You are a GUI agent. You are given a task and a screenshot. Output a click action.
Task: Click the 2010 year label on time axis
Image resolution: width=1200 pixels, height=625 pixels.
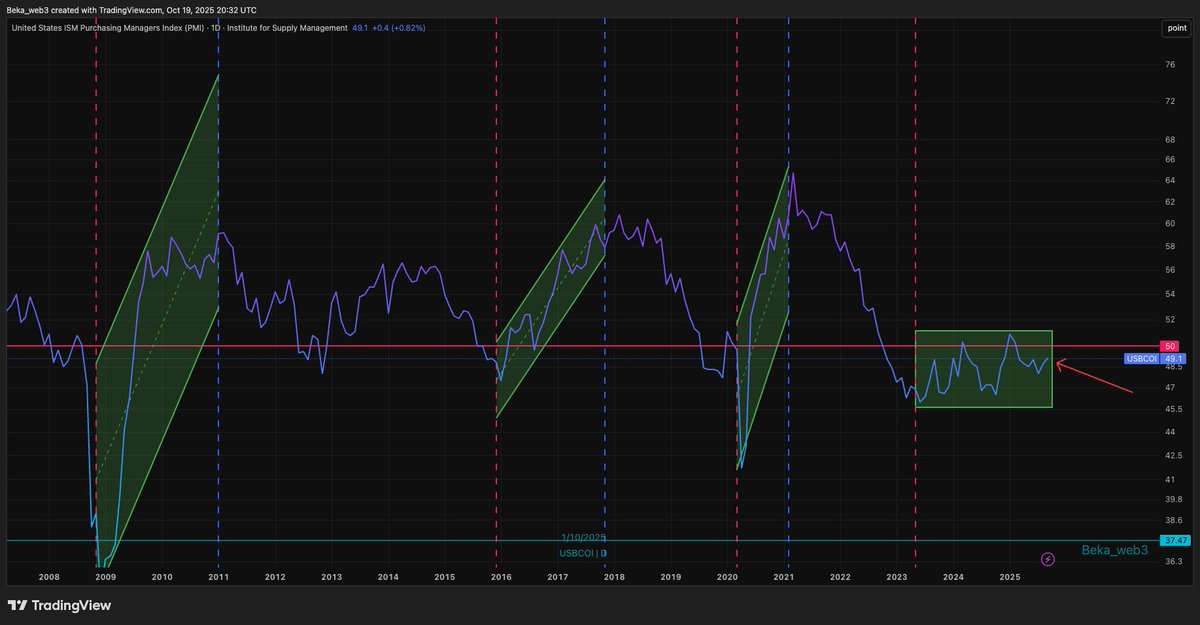click(162, 577)
